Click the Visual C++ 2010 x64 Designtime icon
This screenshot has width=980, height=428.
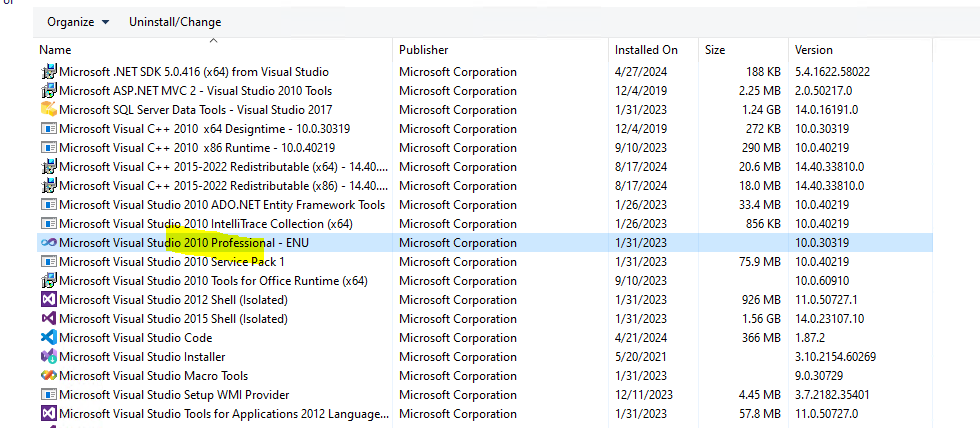pos(48,129)
